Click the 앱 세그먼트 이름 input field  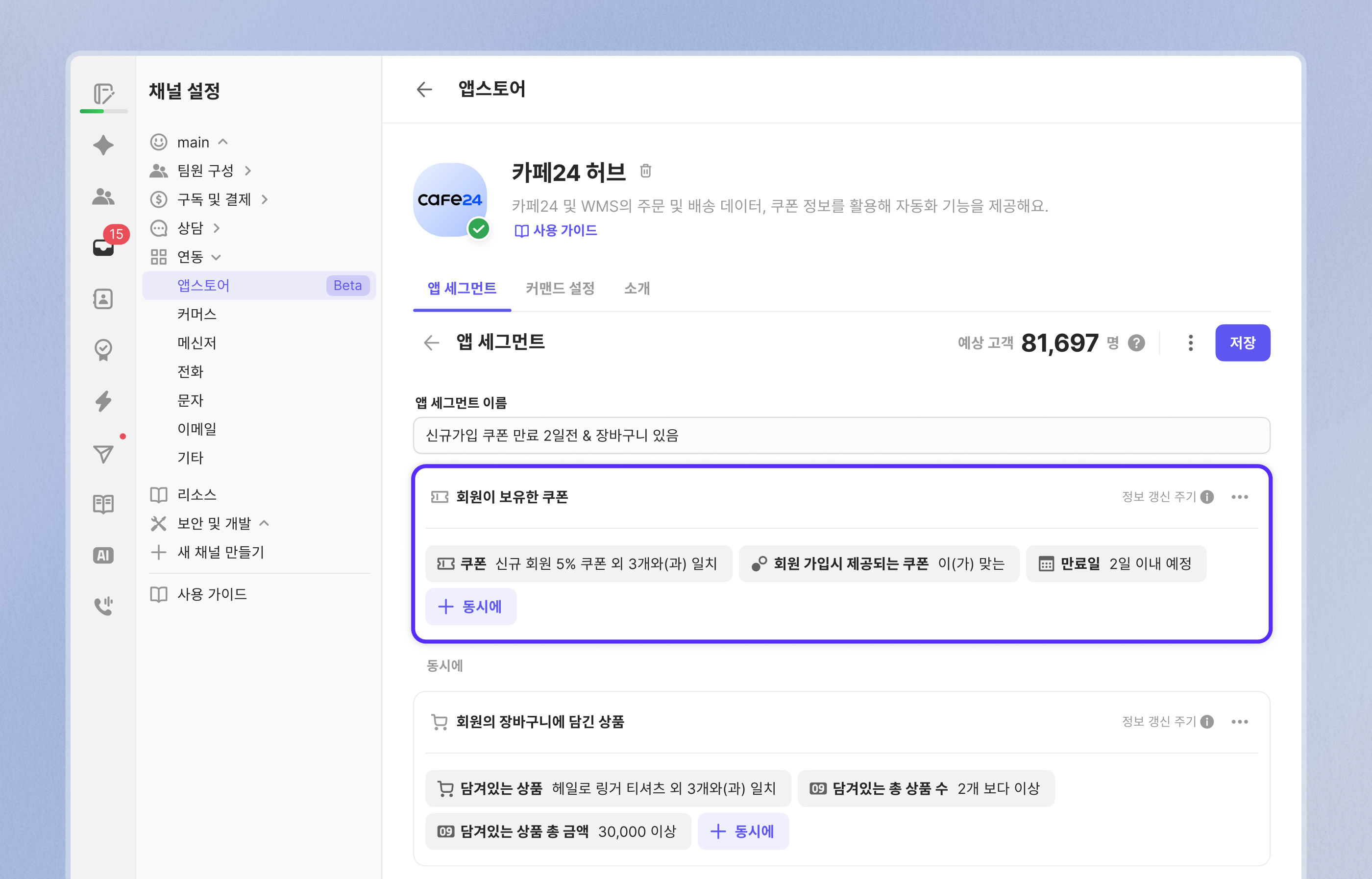841,436
